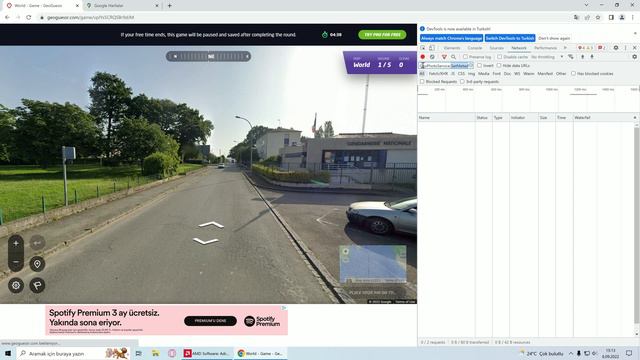Sort requests by the Status column header
The height and width of the screenshot is (360, 640).
pos(484,118)
